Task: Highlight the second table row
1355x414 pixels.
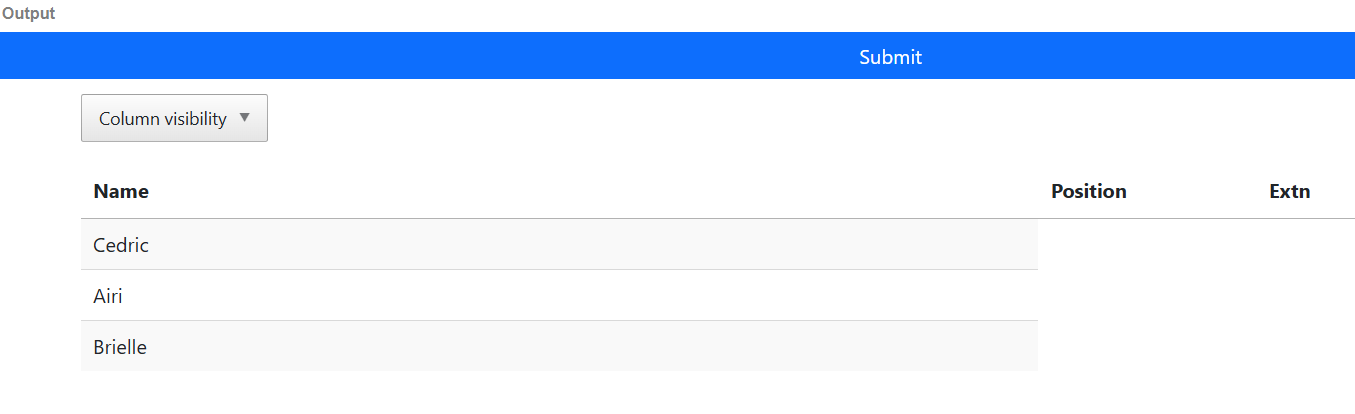Action: tap(559, 296)
